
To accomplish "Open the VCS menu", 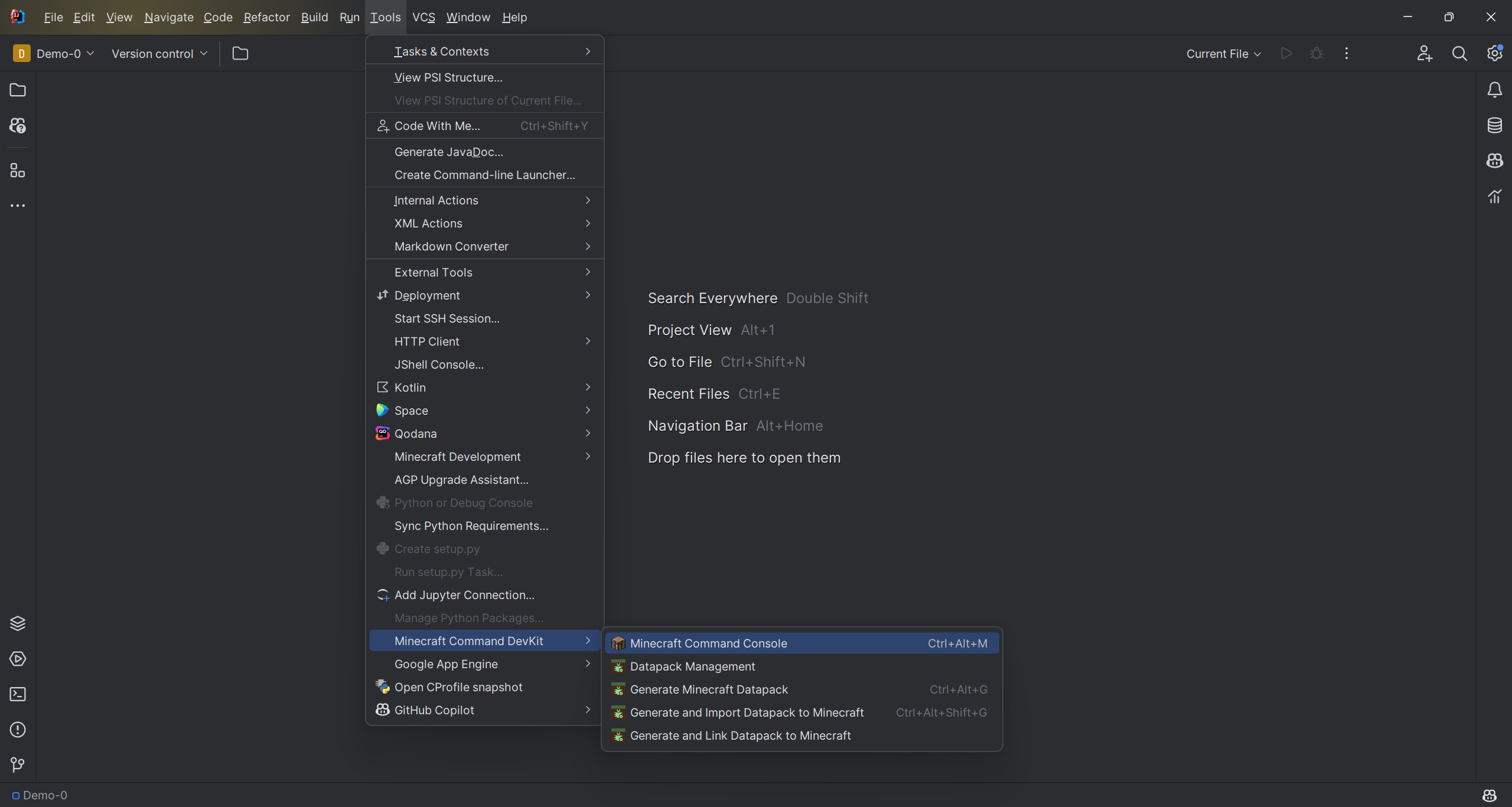I will point(423,17).
